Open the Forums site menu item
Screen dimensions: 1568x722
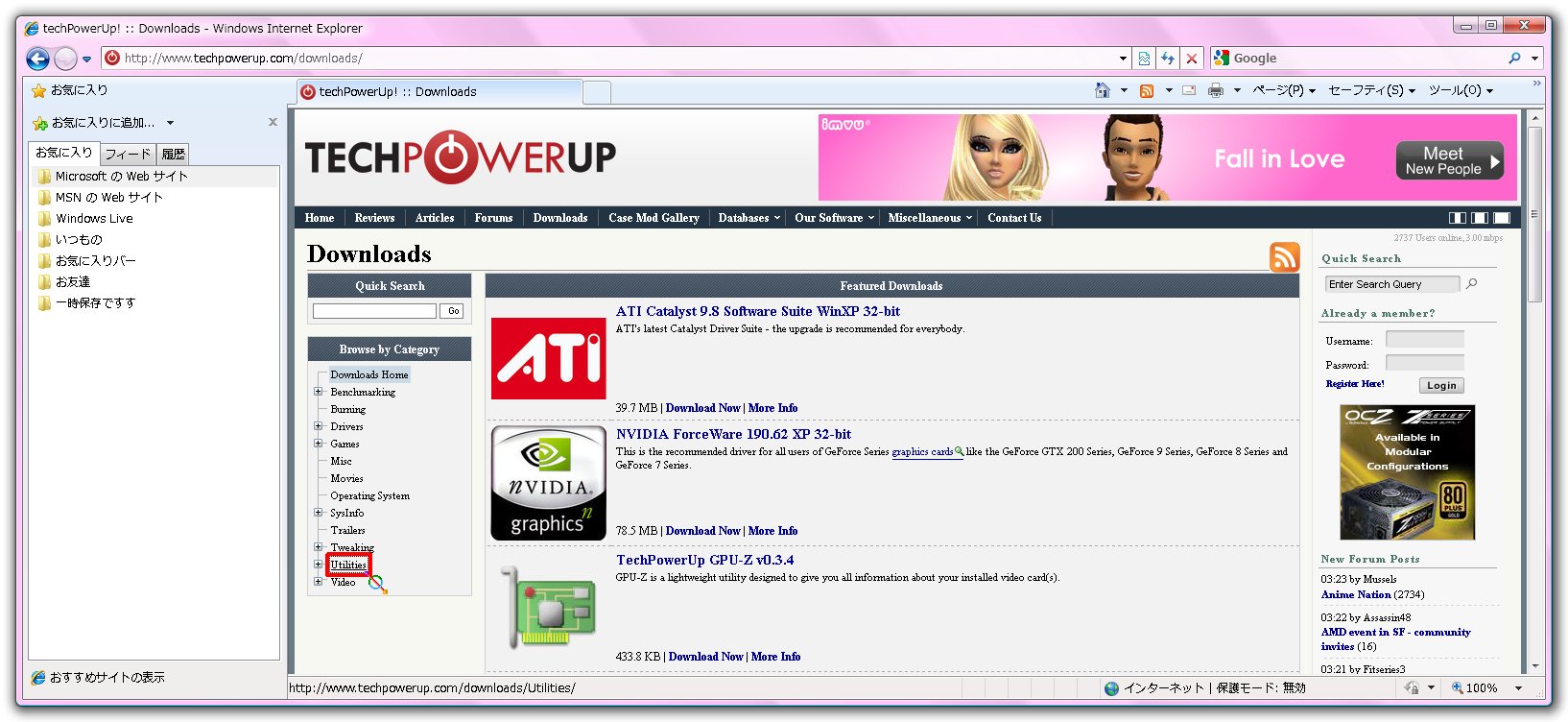(493, 218)
